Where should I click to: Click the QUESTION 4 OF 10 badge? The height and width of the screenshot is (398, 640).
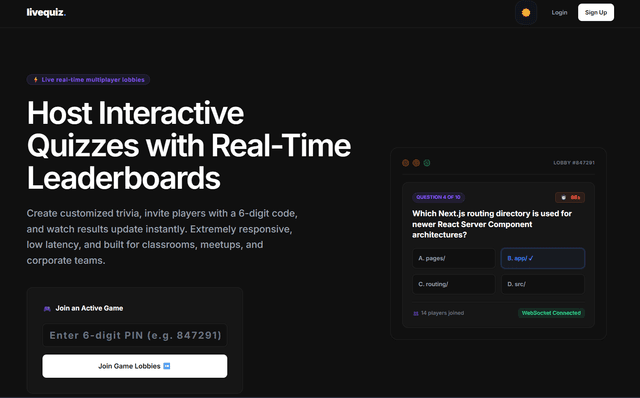438,197
